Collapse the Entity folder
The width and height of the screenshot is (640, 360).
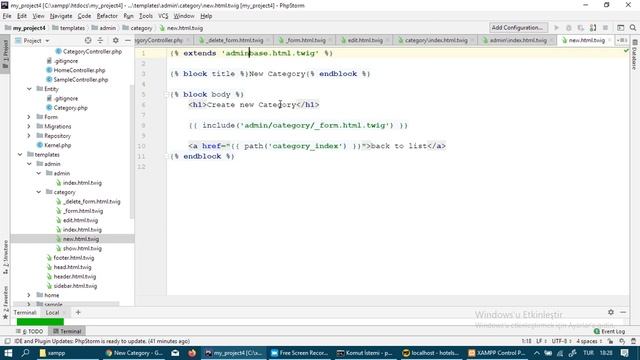click(29, 89)
